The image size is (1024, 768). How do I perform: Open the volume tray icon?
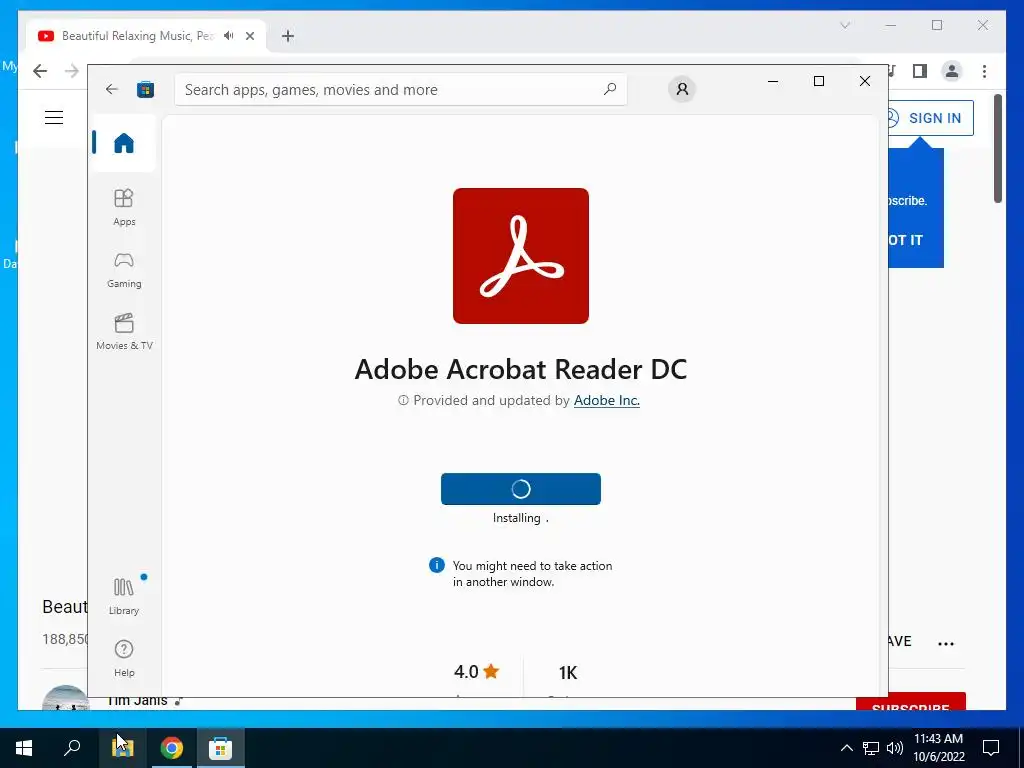[895, 748]
